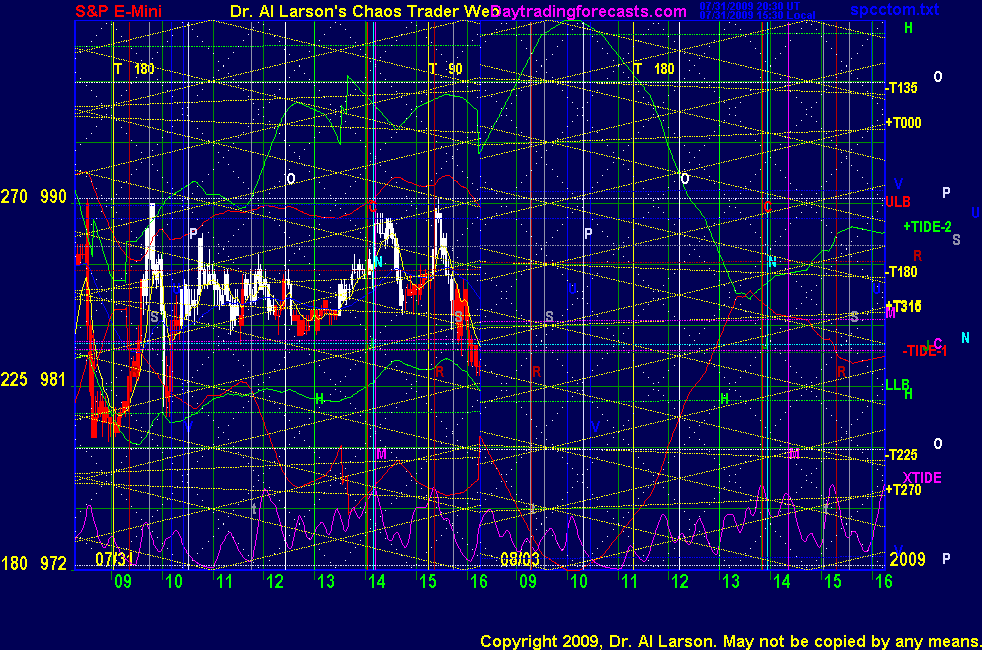
Task: Open the Daytradingforecasts.com link text
Action: (x=589, y=11)
